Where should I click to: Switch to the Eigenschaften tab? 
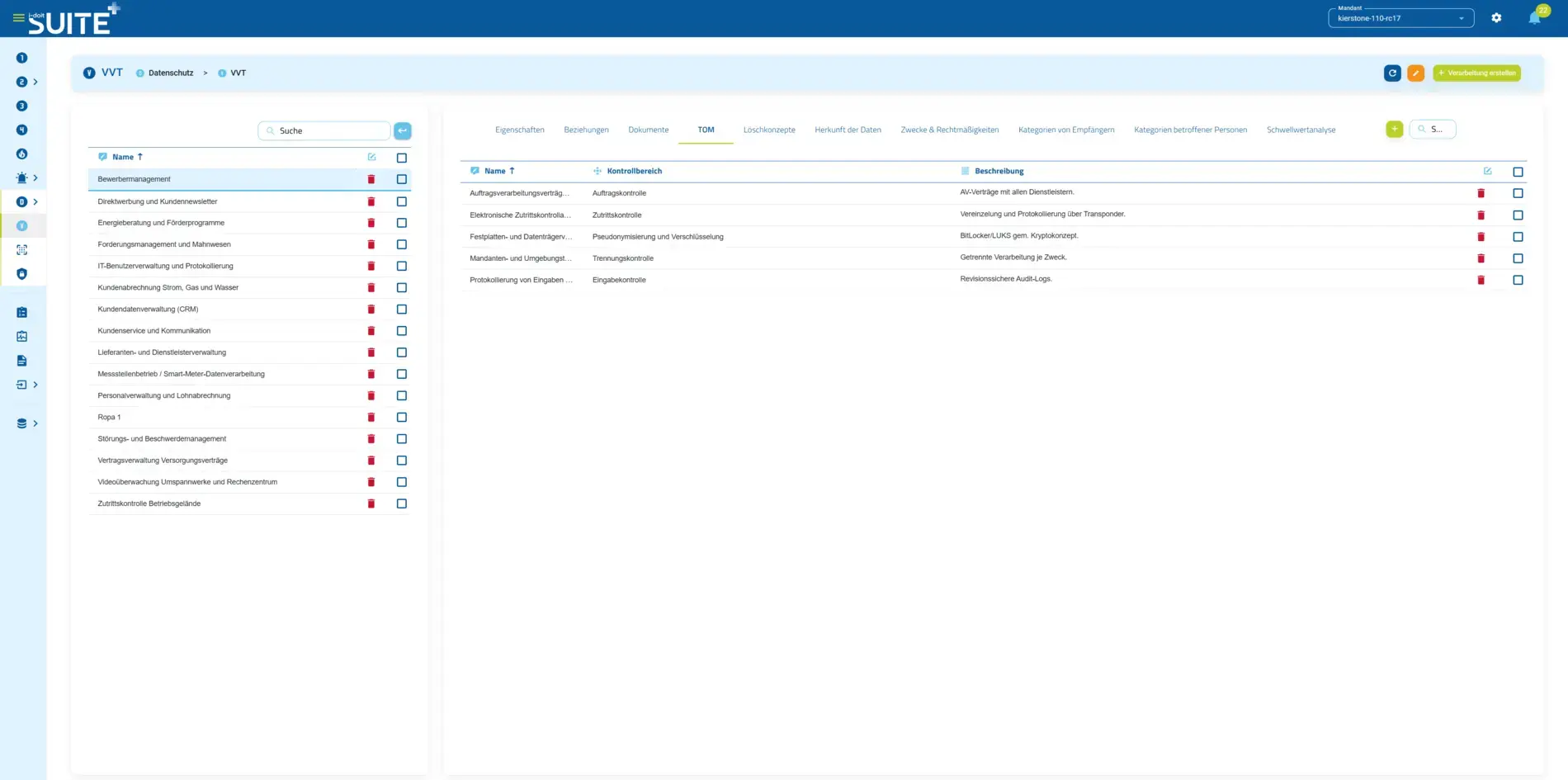[520, 130]
